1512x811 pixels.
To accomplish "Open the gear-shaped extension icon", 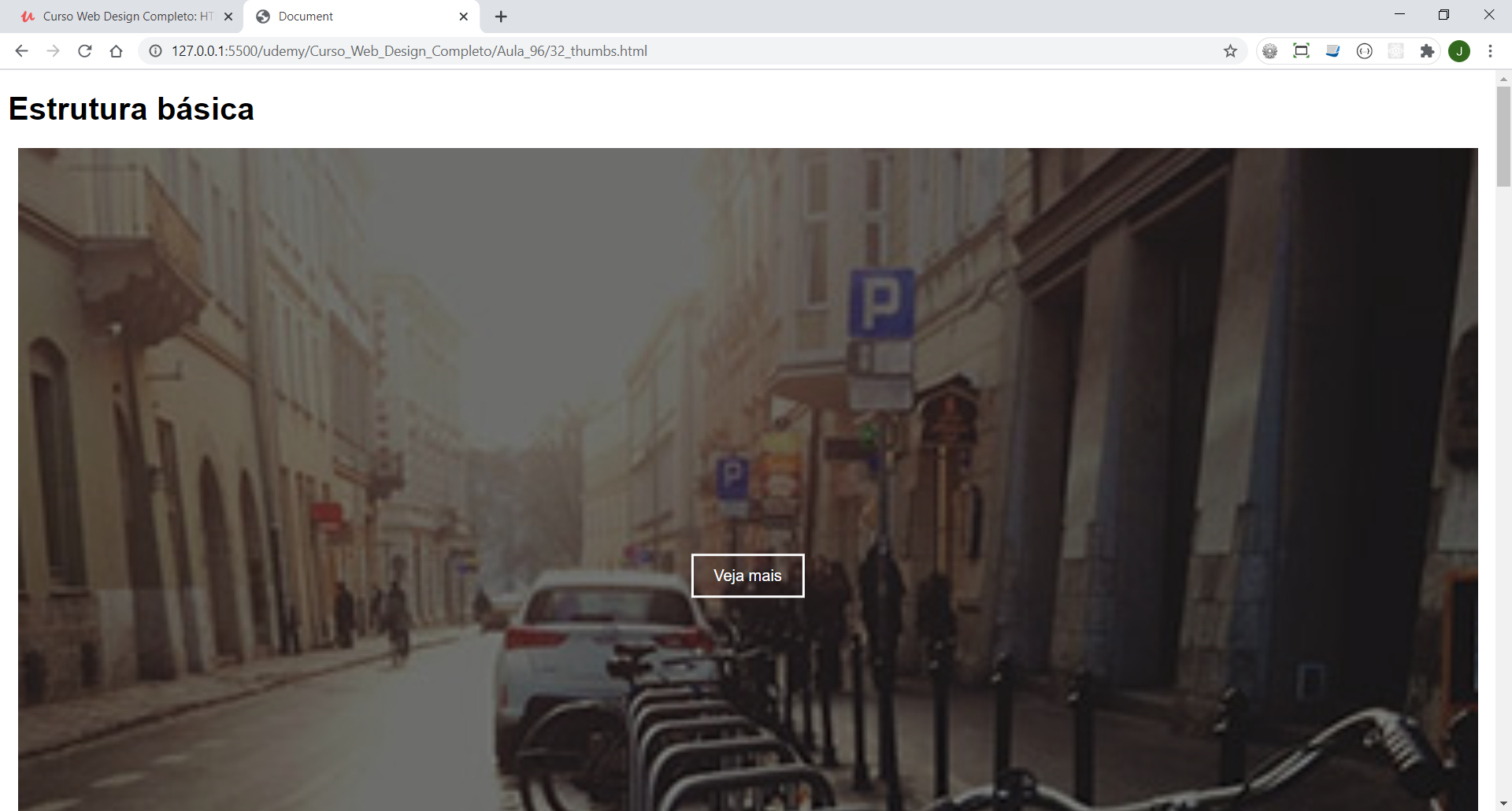I will [1269, 51].
